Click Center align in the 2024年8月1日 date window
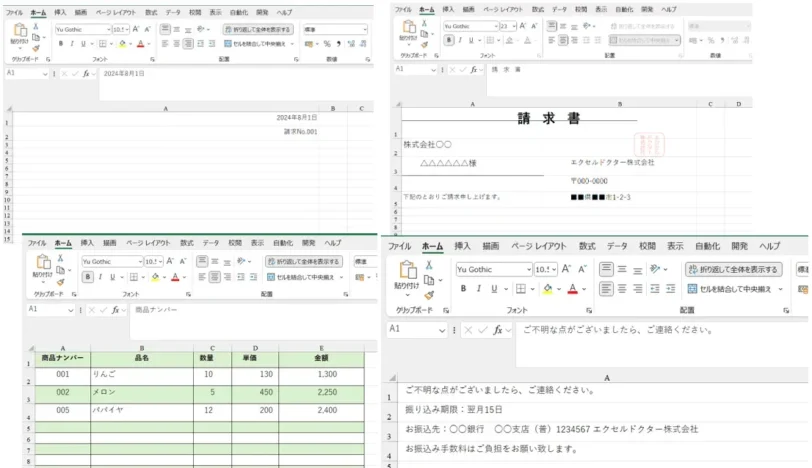This screenshot has width=812, height=468. [x=177, y=44]
